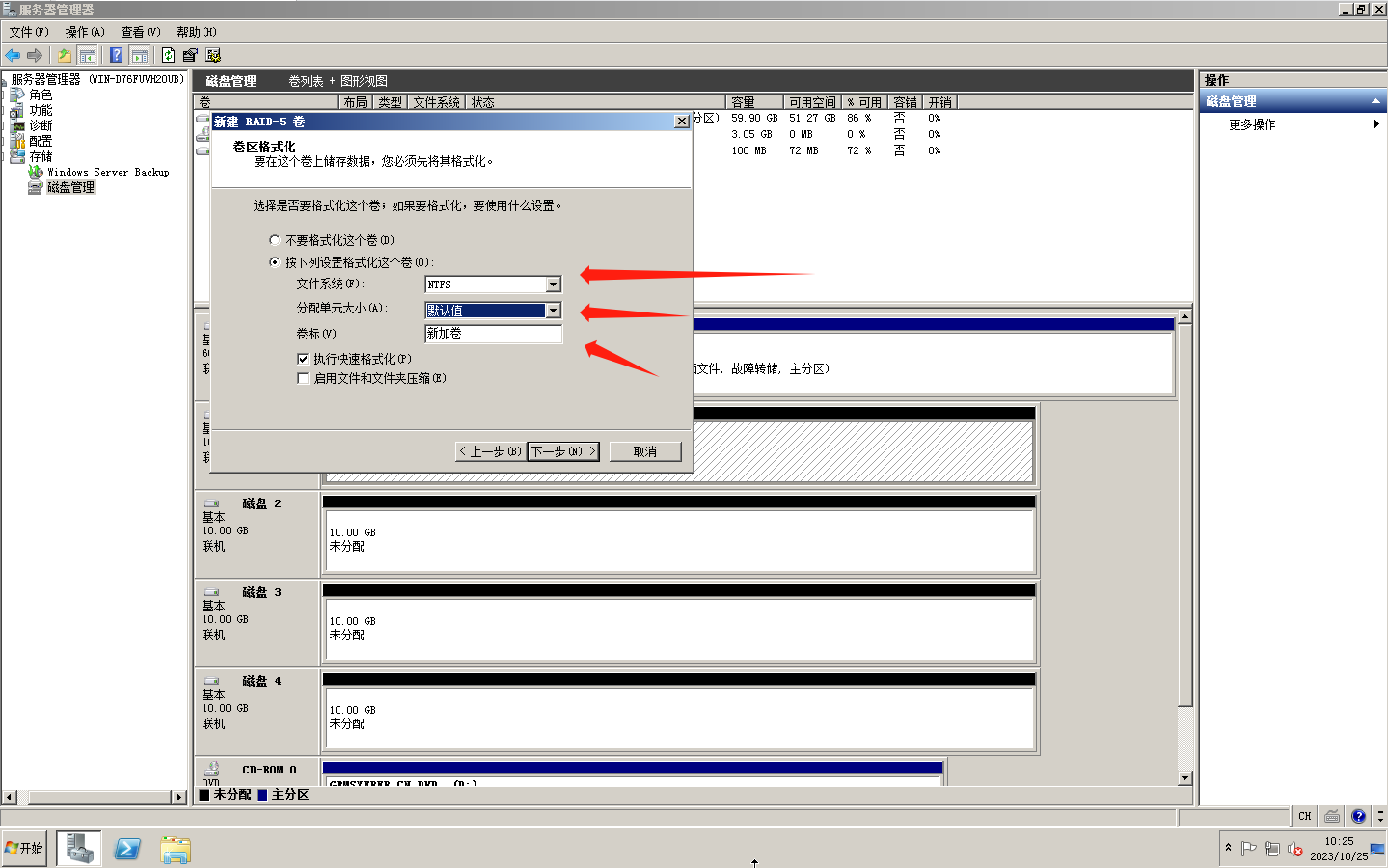Click the unallocated 10.00 GB area of 磁盘 3
This screenshot has width=1388, height=868.
[679, 629]
